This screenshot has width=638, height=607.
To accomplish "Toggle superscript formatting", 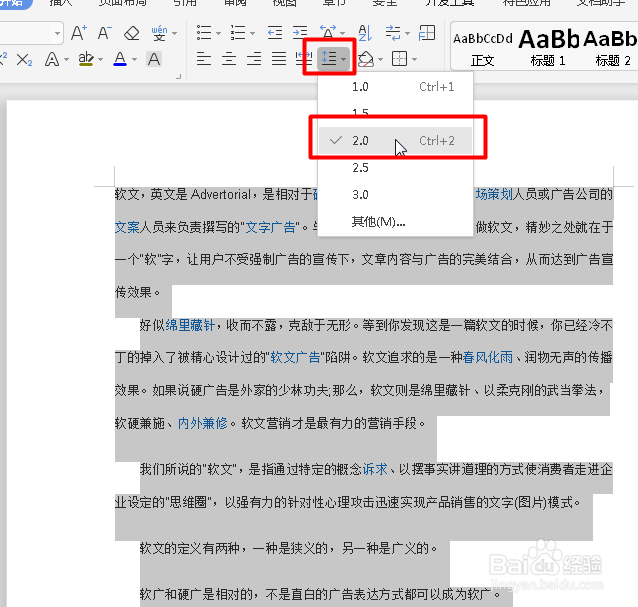I will 3,59.
